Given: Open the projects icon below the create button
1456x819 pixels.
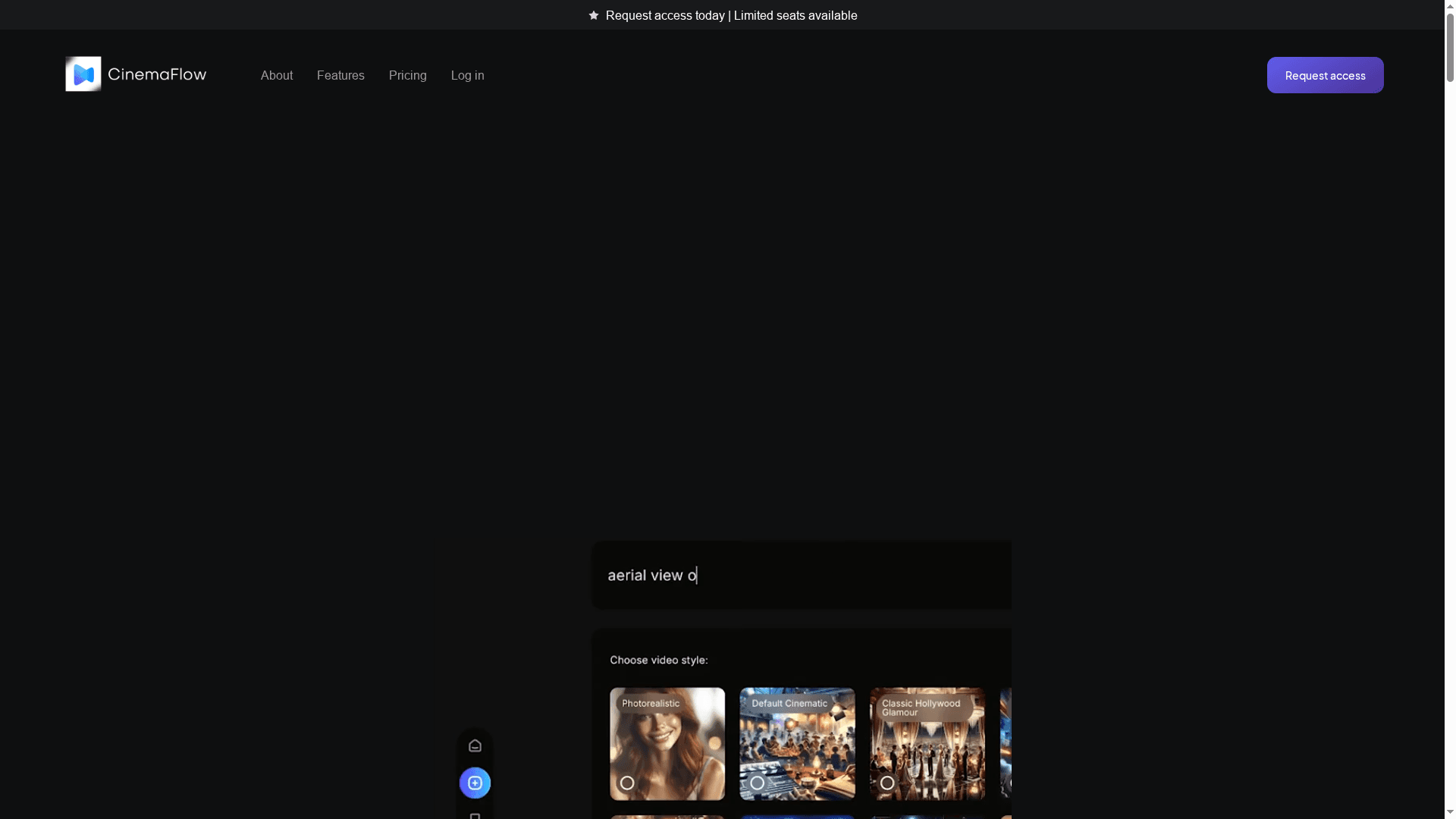Looking at the screenshot, I should [x=475, y=816].
